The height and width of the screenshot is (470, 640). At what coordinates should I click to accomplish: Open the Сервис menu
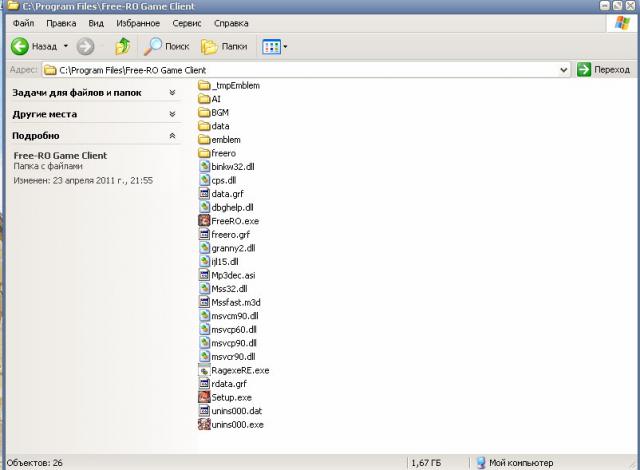(x=187, y=23)
